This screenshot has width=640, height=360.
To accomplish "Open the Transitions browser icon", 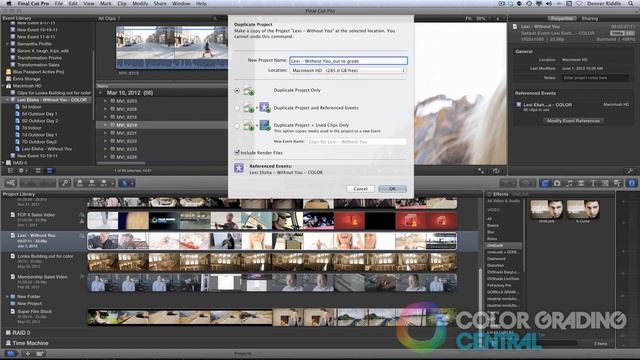I will pos(581,183).
